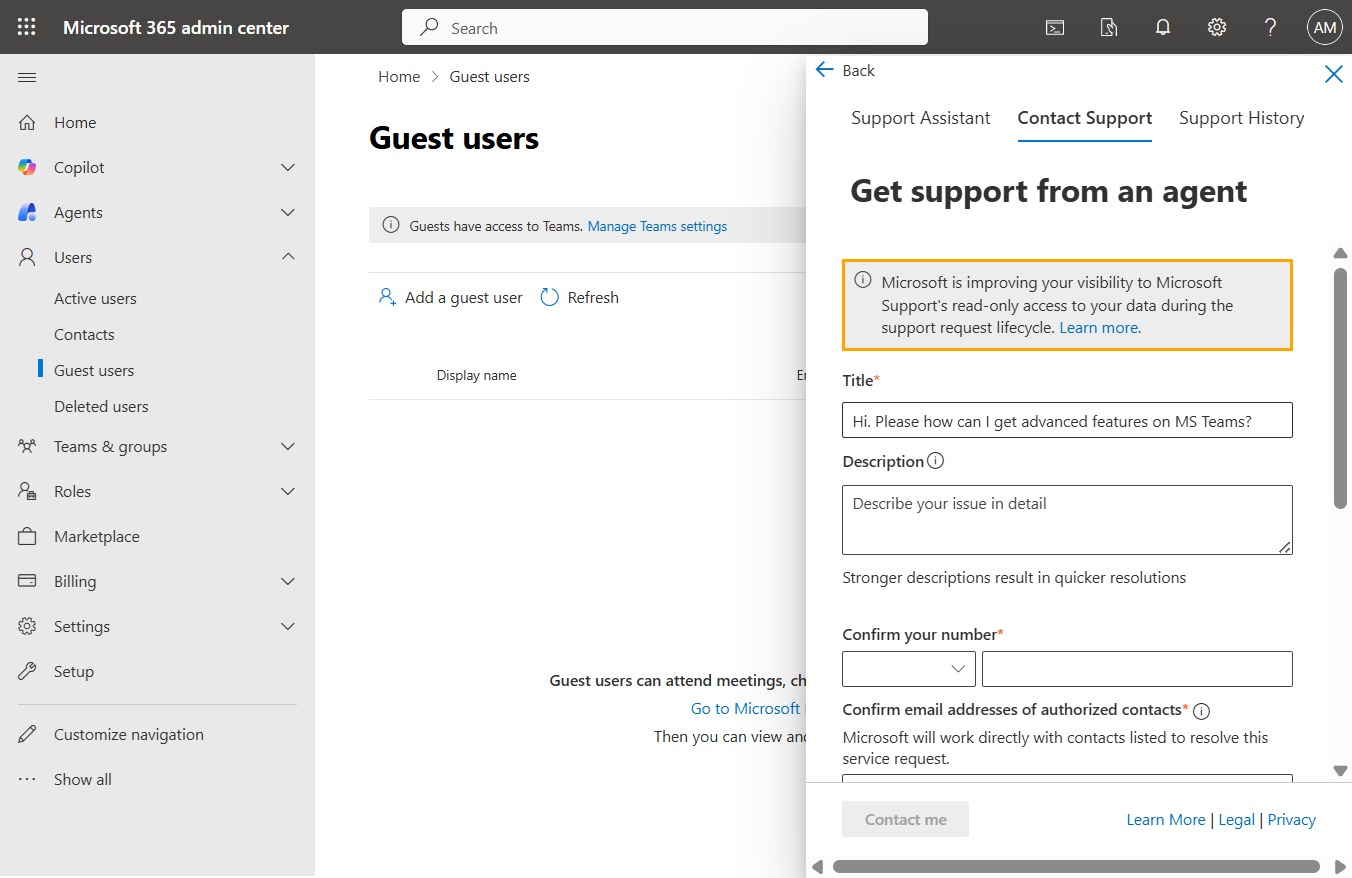Click the scroll up arrow in support panel
The width and height of the screenshot is (1352, 878).
point(1341,253)
